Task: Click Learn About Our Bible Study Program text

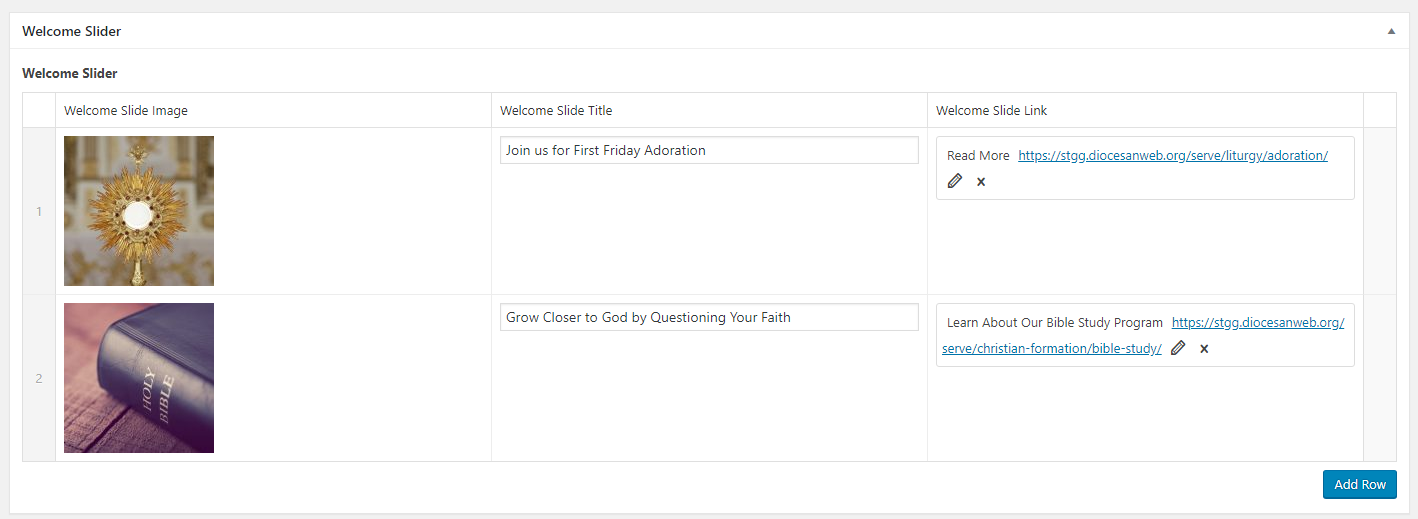Action: point(1054,323)
